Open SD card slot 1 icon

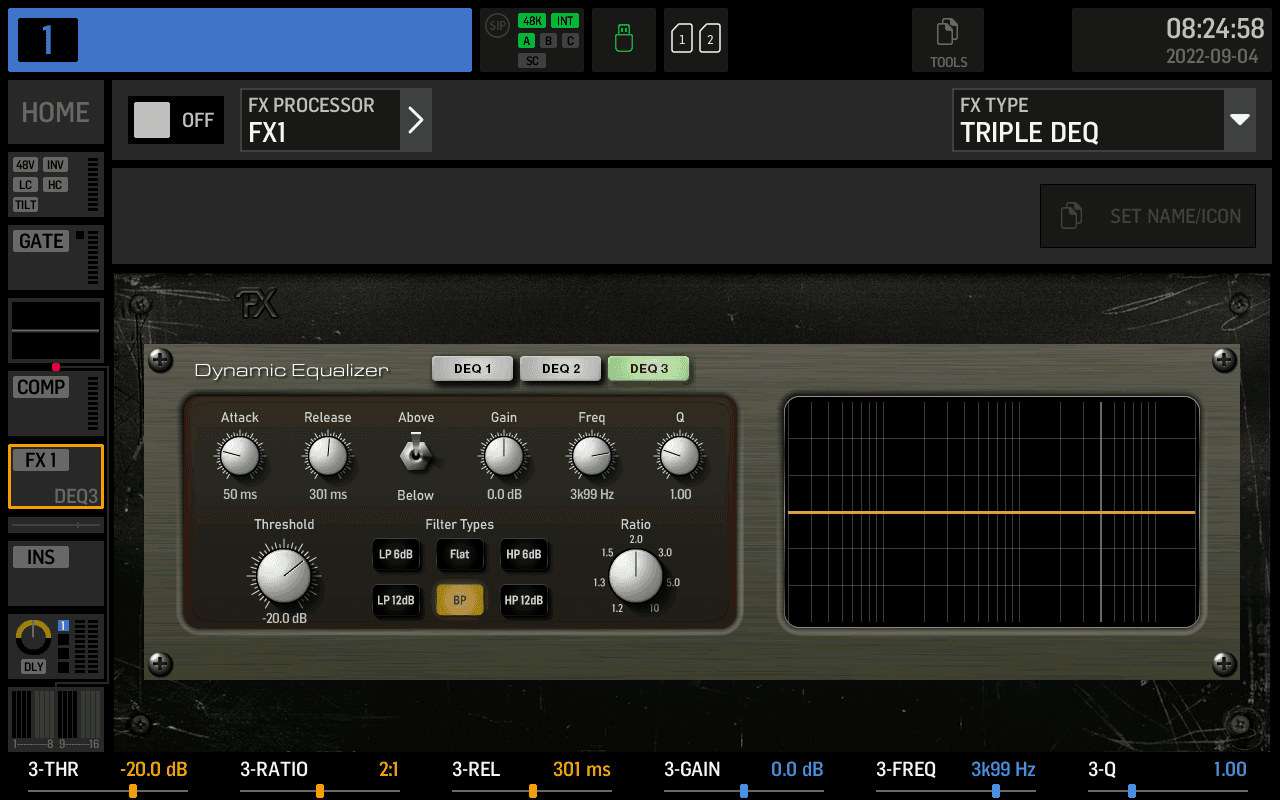[x=682, y=40]
